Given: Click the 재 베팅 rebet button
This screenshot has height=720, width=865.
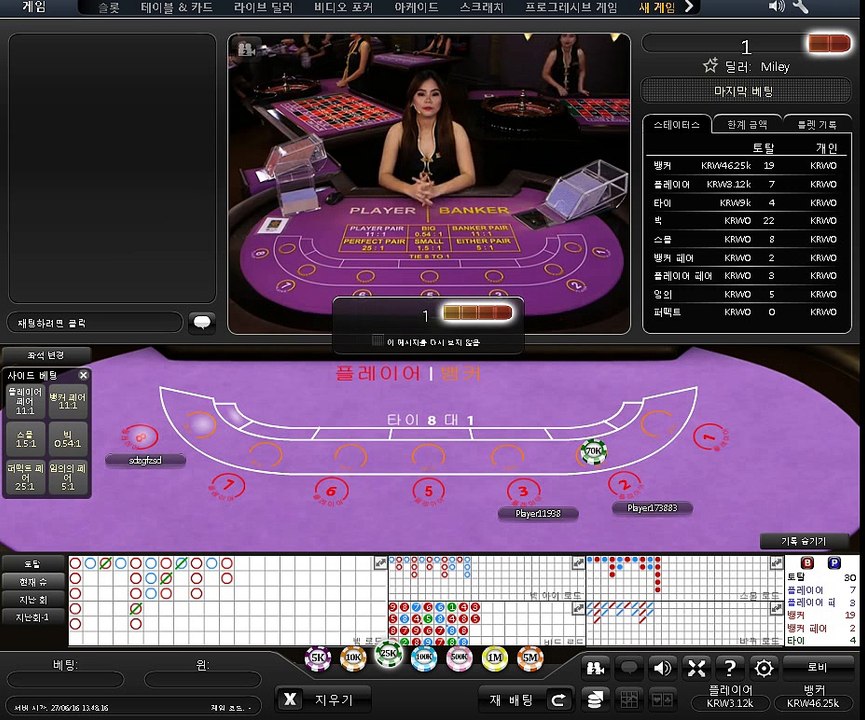Looking at the screenshot, I should tap(526, 700).
